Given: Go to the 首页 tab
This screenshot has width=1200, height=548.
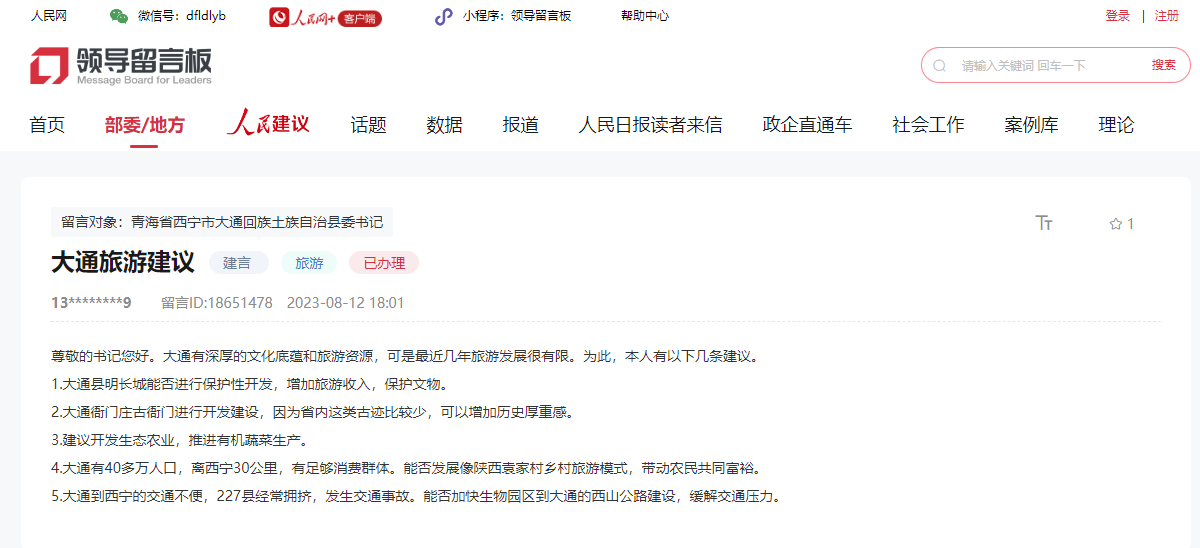Looking at the screenshot, I should (x=47, y=125).
